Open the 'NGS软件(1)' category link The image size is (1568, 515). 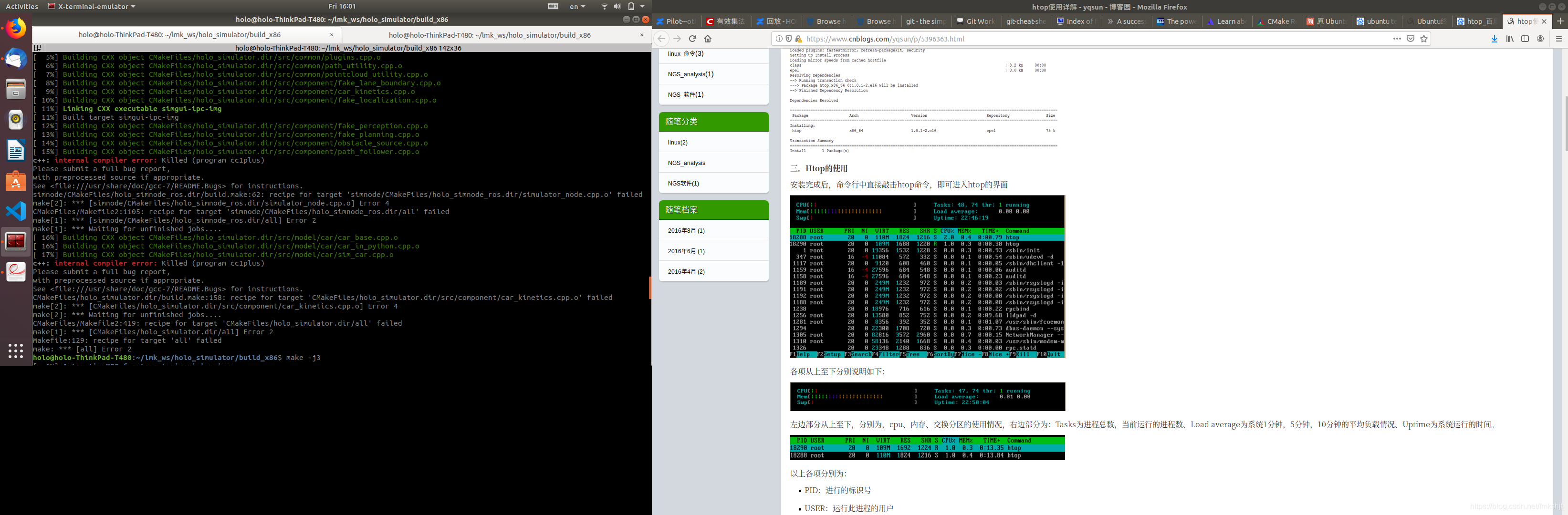683,183
